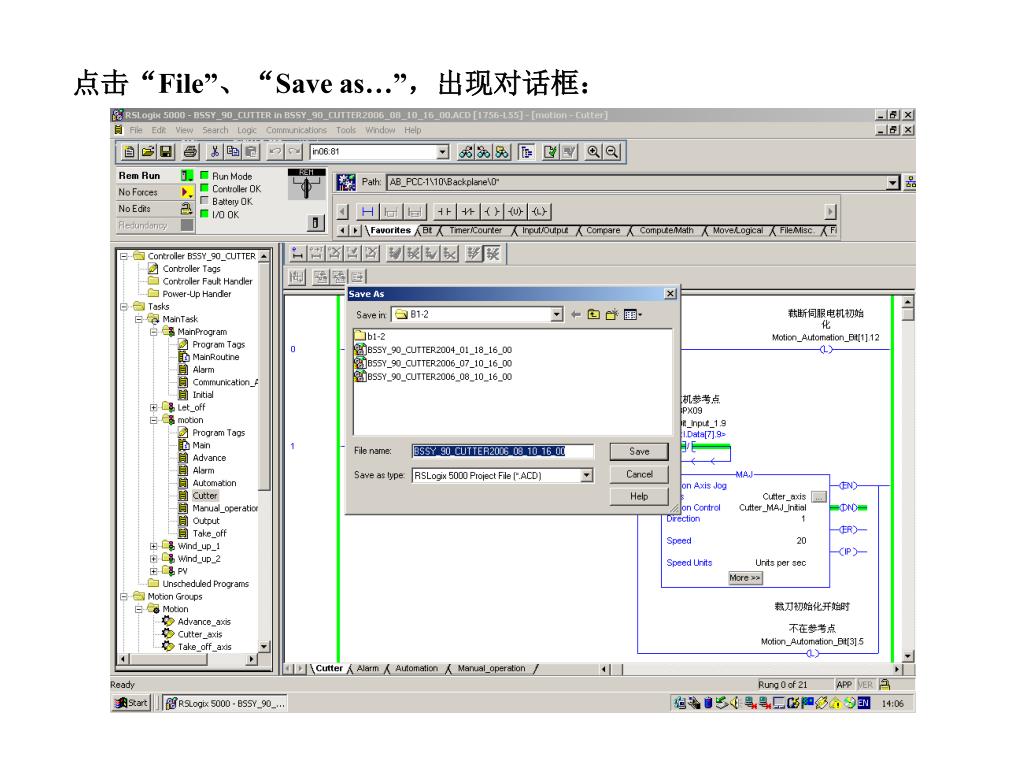Click the Up One Level folder icon
This screenshot has width=1024, height=768.
point(593,315)
